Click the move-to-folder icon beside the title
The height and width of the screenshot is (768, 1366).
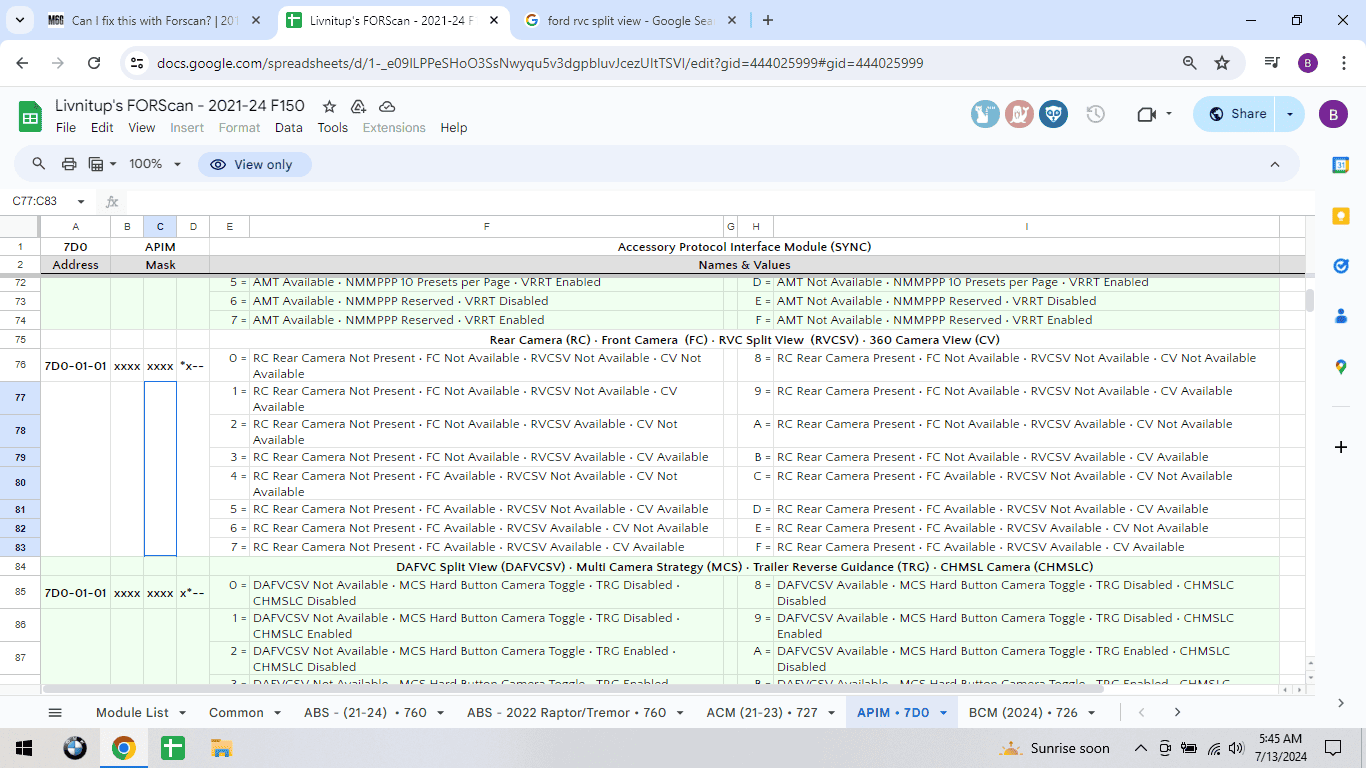pyautogui.click(x=358, y=106)
